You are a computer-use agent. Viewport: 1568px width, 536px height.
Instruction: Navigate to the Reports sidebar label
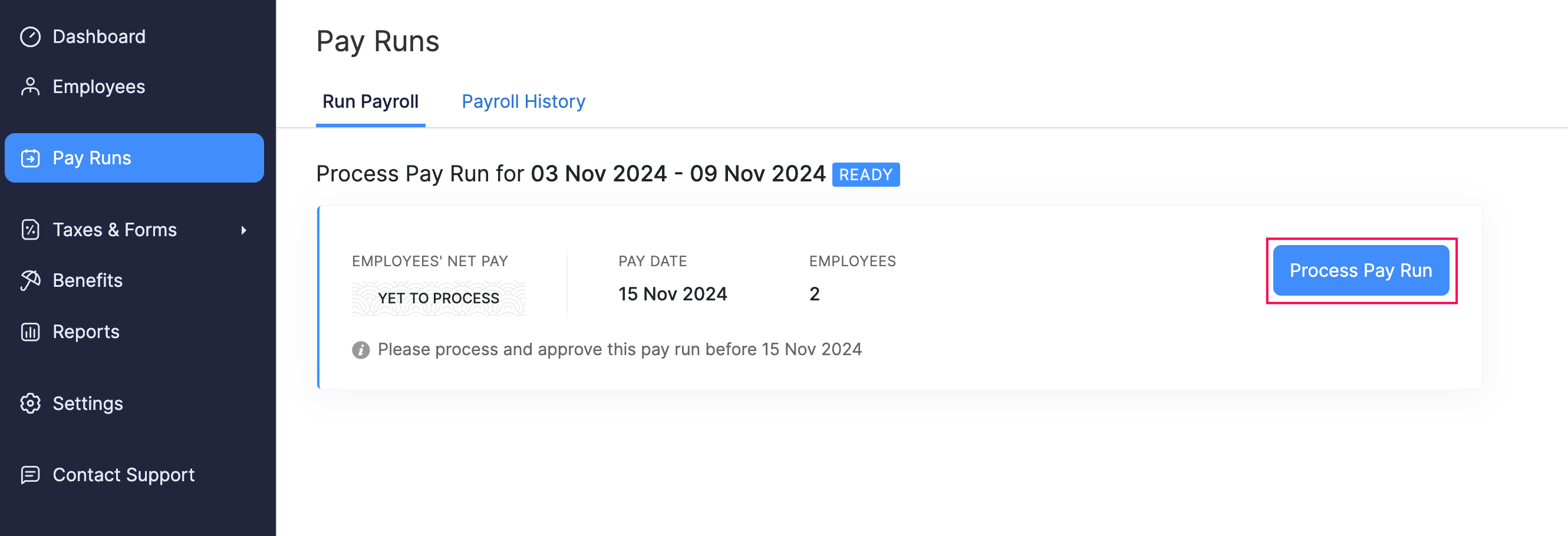click(x=86, y=332)
